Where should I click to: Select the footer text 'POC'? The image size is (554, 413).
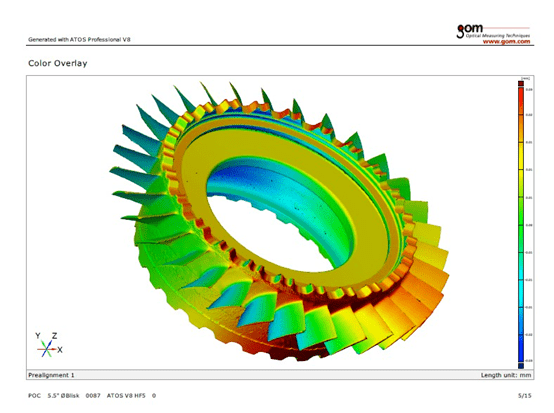coord(35,396)
